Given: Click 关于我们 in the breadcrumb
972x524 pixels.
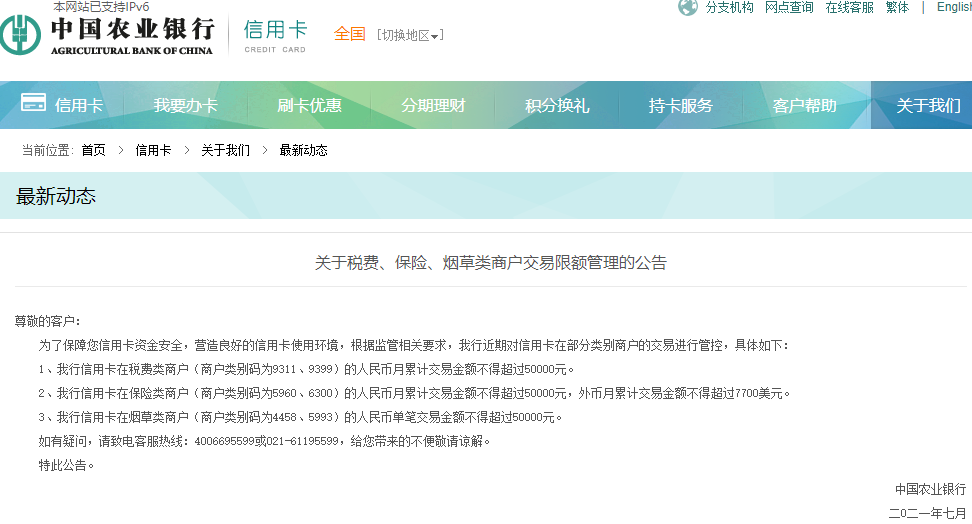Looking at the screenshot, I should click(225, 150).
